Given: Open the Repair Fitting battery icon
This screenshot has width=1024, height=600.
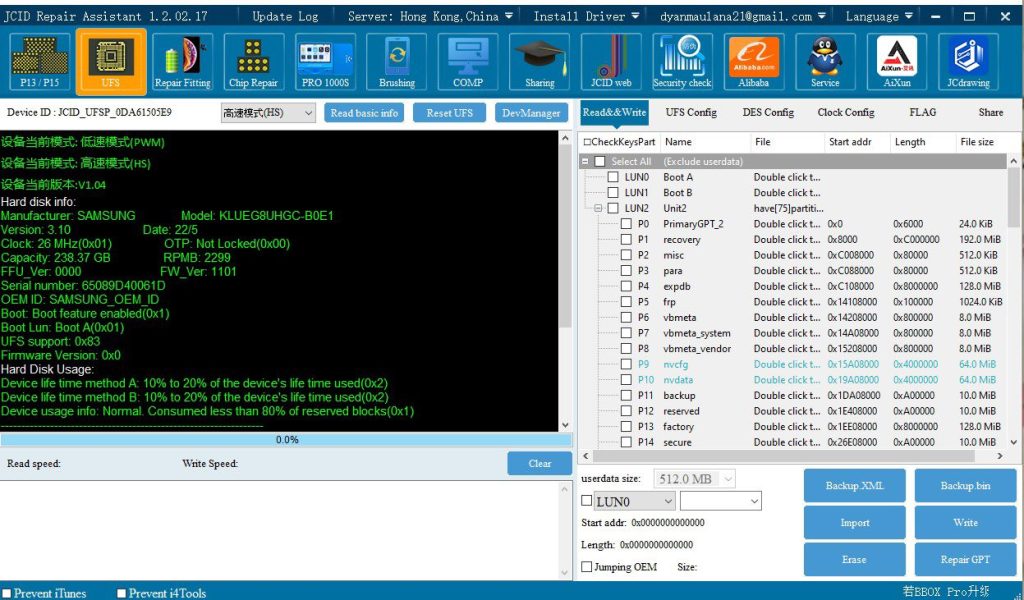Looking at the screenshot, I should (x=182, y=61).
